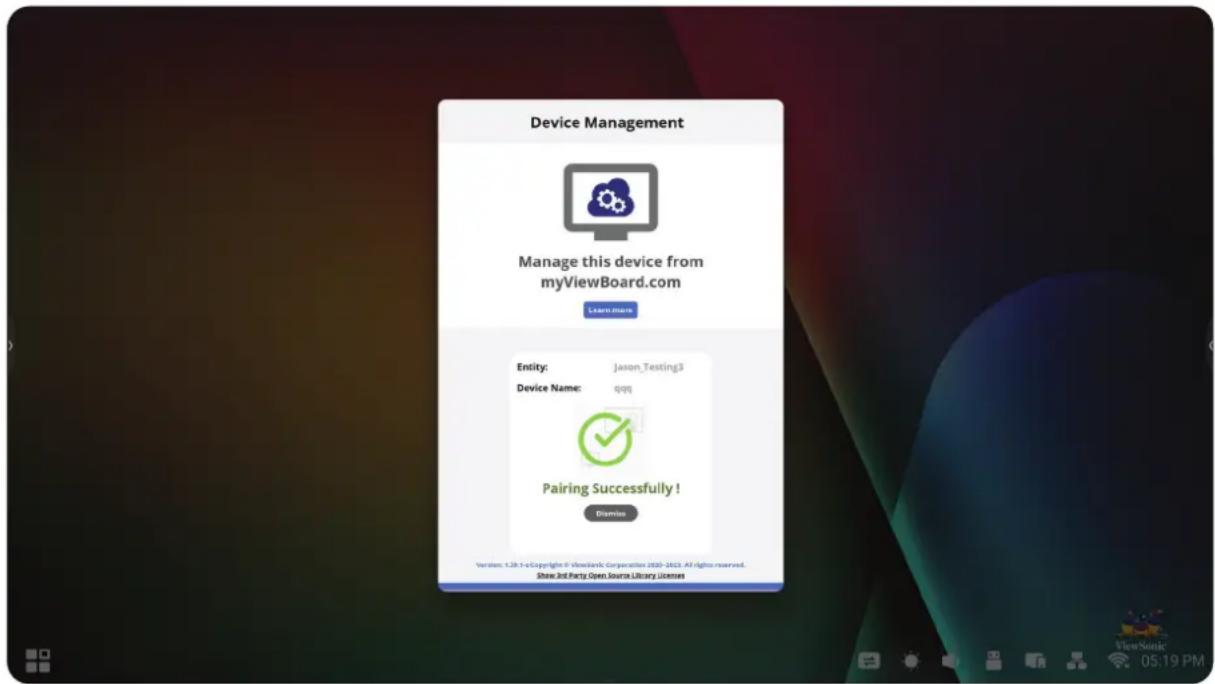1215x684 pixels.
Task: Expand the right edge side toolbar arrow
Action: (x=1210, y=345)
